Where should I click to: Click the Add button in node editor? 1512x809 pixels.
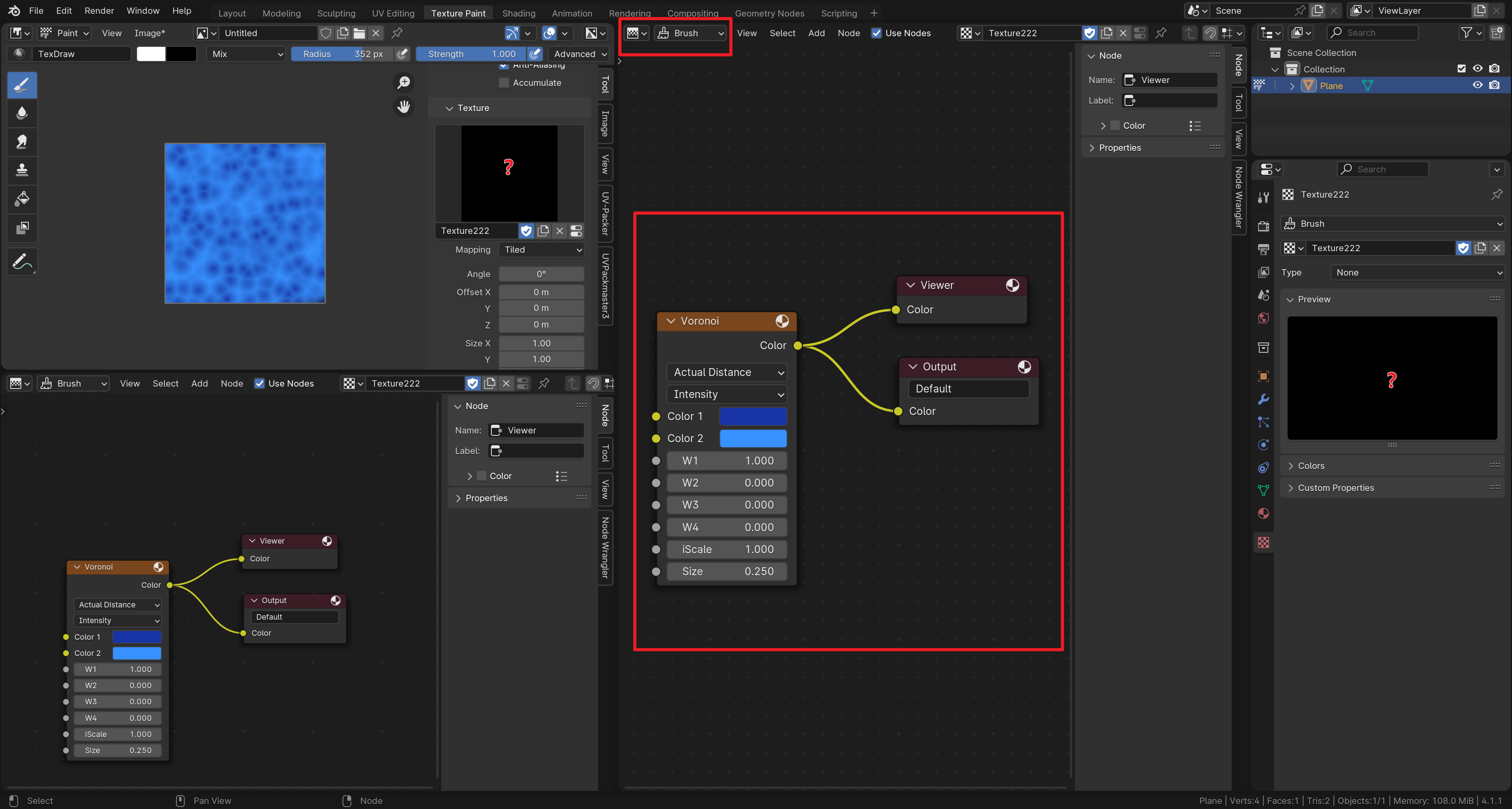pyautogui.click(x=816, y=33)
